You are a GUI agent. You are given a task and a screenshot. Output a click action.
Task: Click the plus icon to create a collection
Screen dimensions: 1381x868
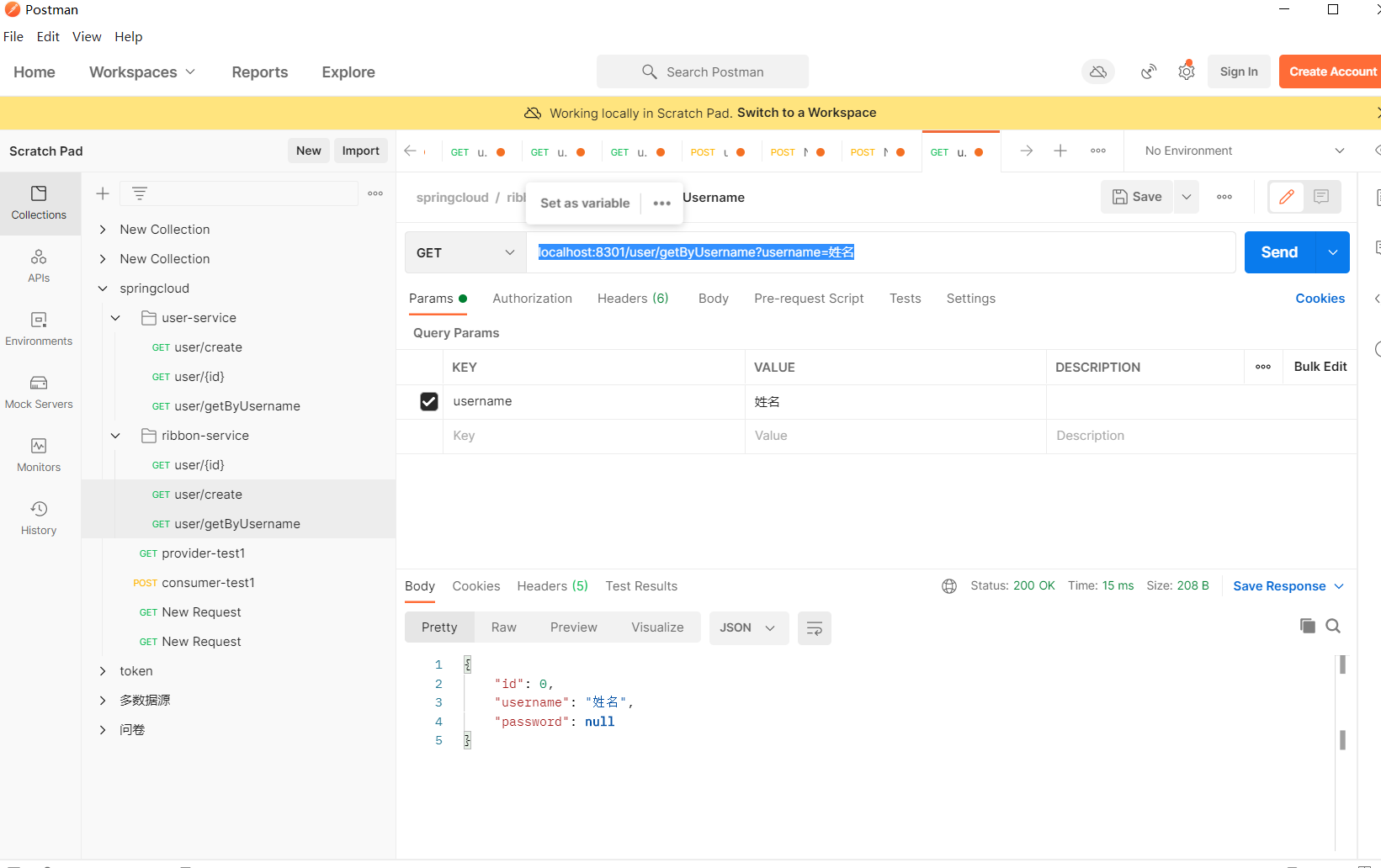[103, 193]
